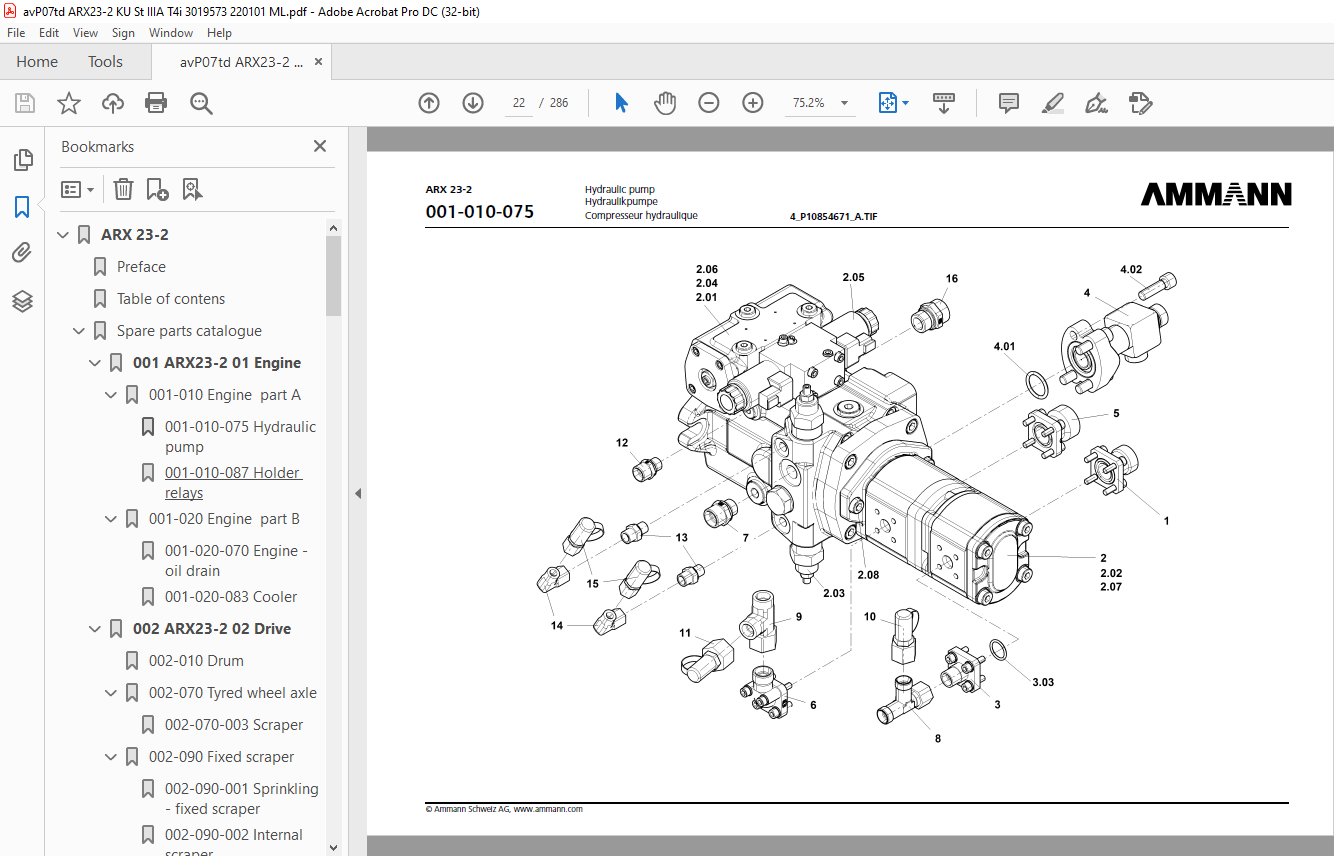1334x856 pixels.
Task: Collapse 001-010 Engine part A node
Action: tap(111, 395)
